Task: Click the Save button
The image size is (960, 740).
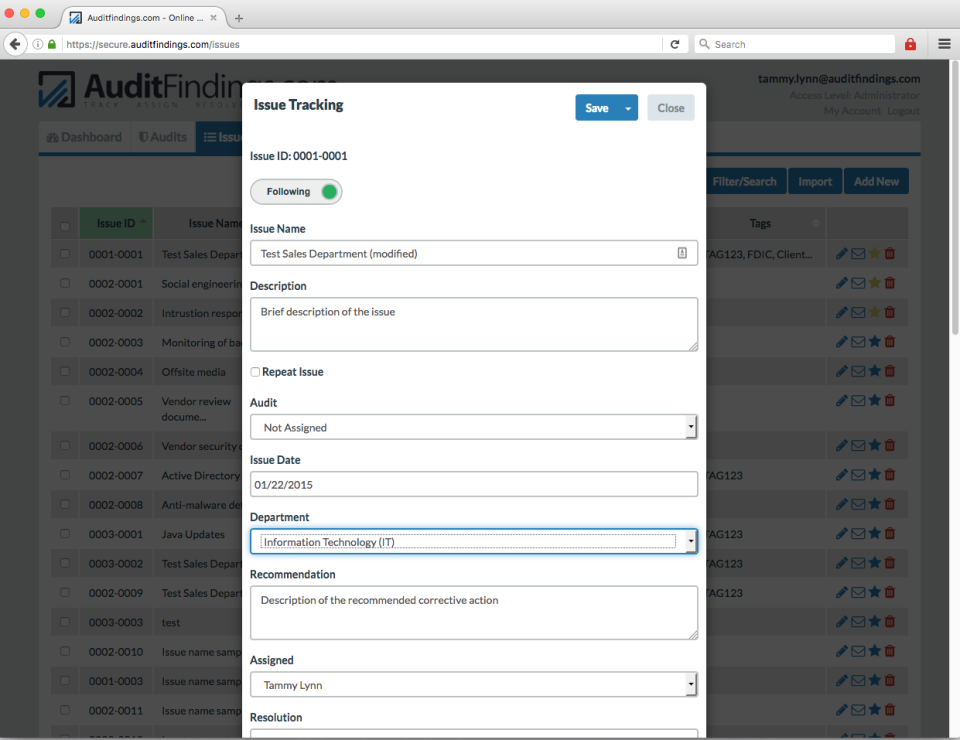Action: pyautogui.click(x=597, y=106)
